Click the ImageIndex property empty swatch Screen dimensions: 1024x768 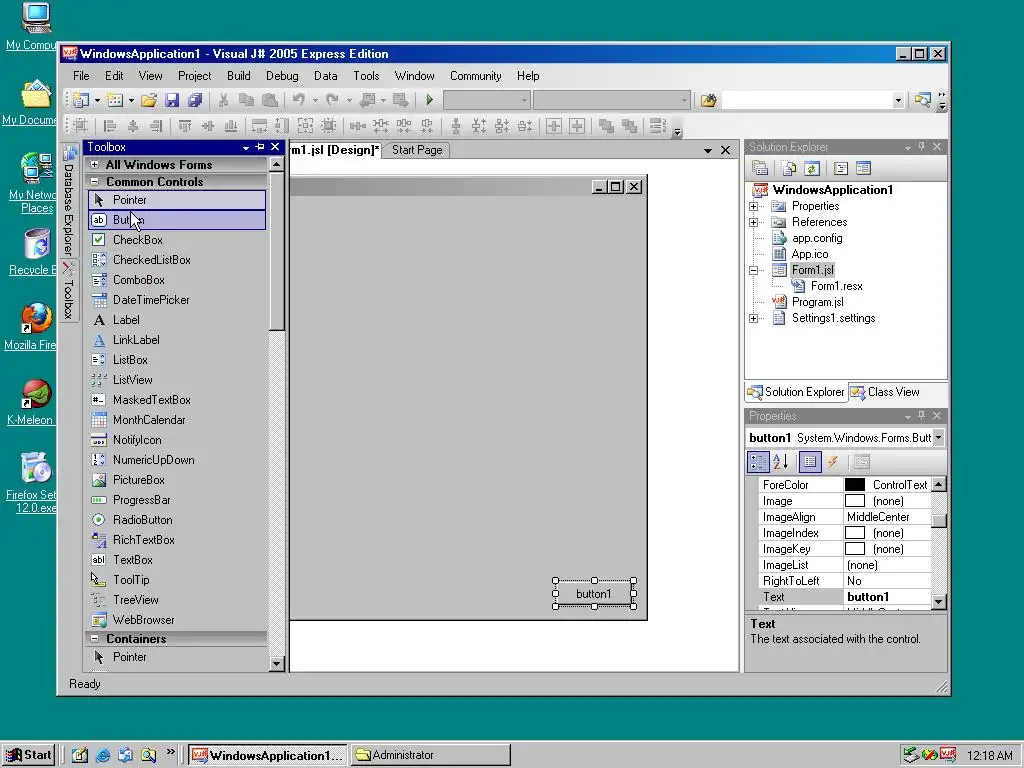(x=855, y=533)
